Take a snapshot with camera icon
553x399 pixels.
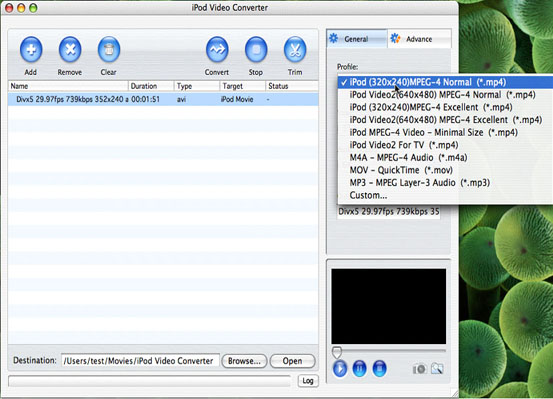pyautogui.click(x=419, y=369)
